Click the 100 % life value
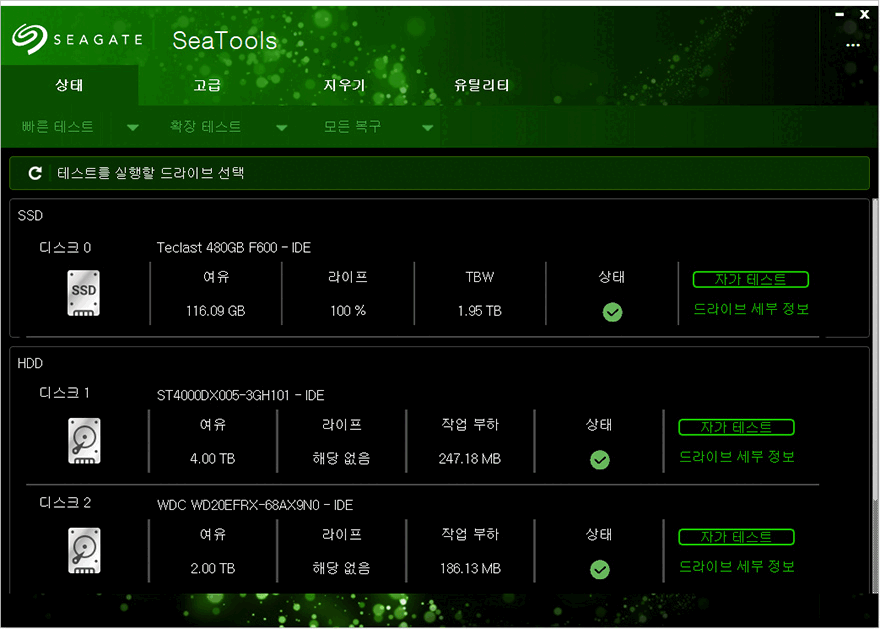The height and width of the screenshot is (629, 880). [x=348, y=311]
